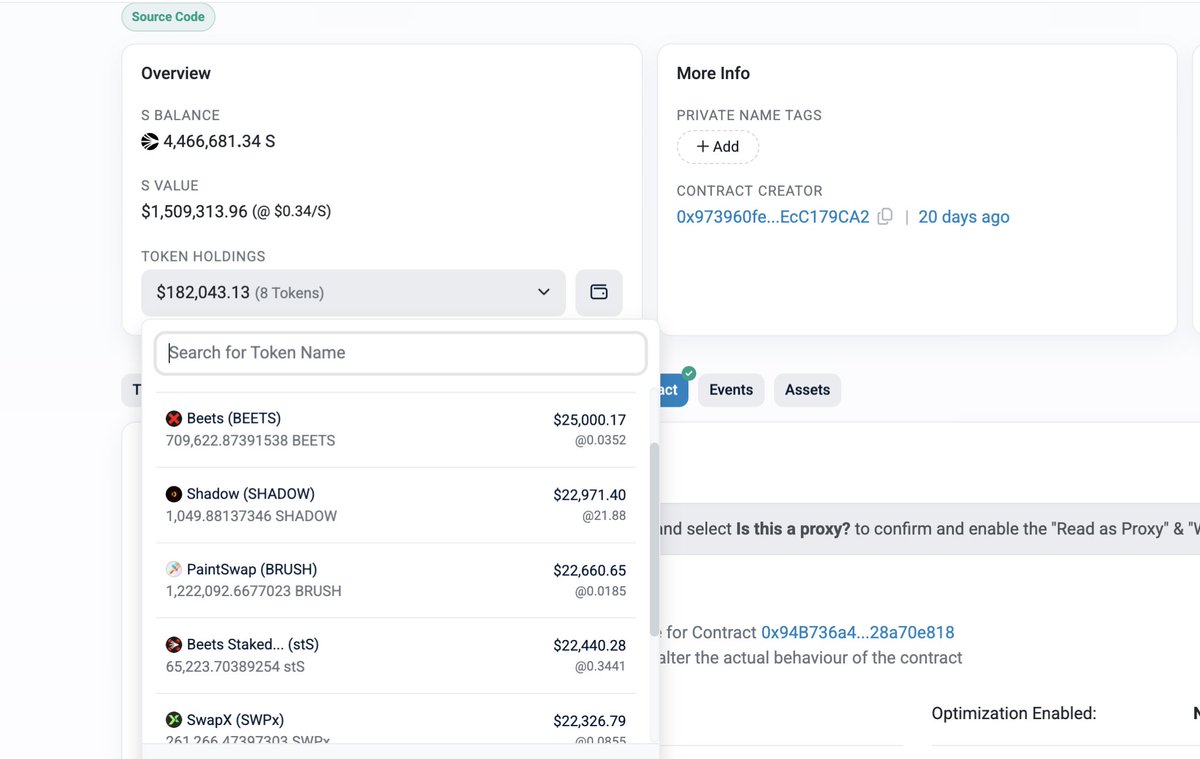Click the Source Code badge
The width and height of the screenshot is (1200, 759).
168,17
